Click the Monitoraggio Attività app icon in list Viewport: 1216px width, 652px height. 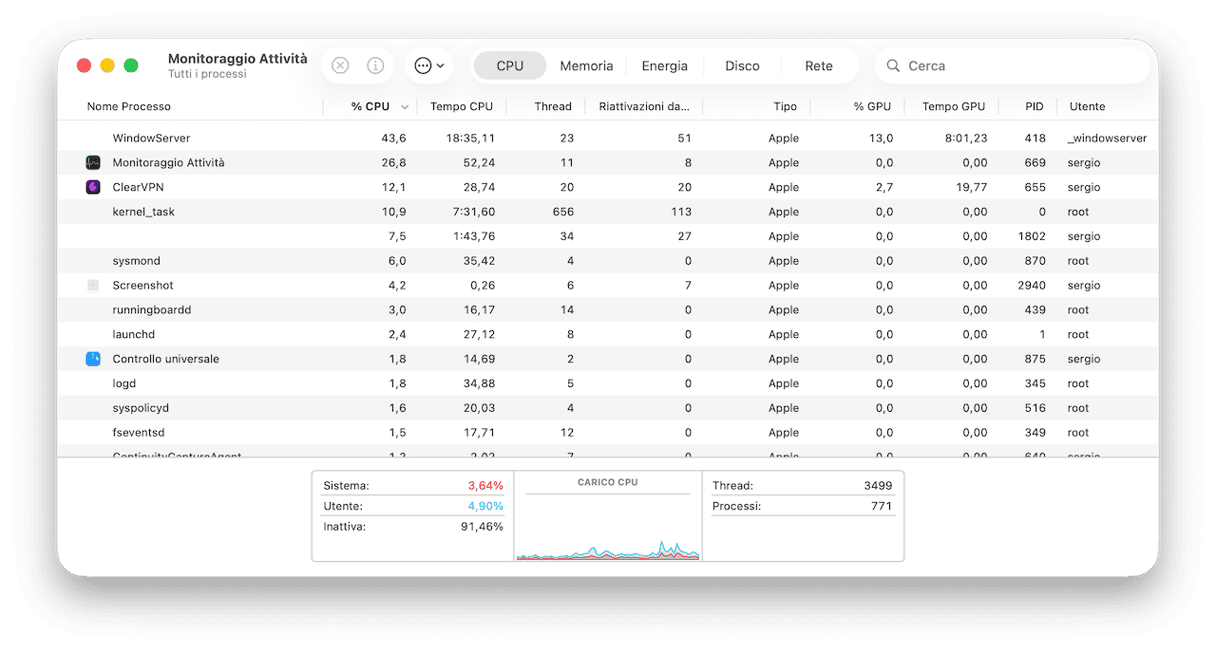[93, 162]
